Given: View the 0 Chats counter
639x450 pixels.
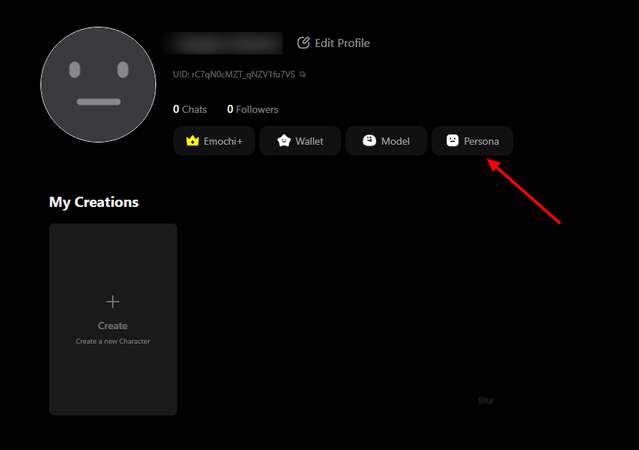Looking at the screenshot, I should tap(190, 109).
